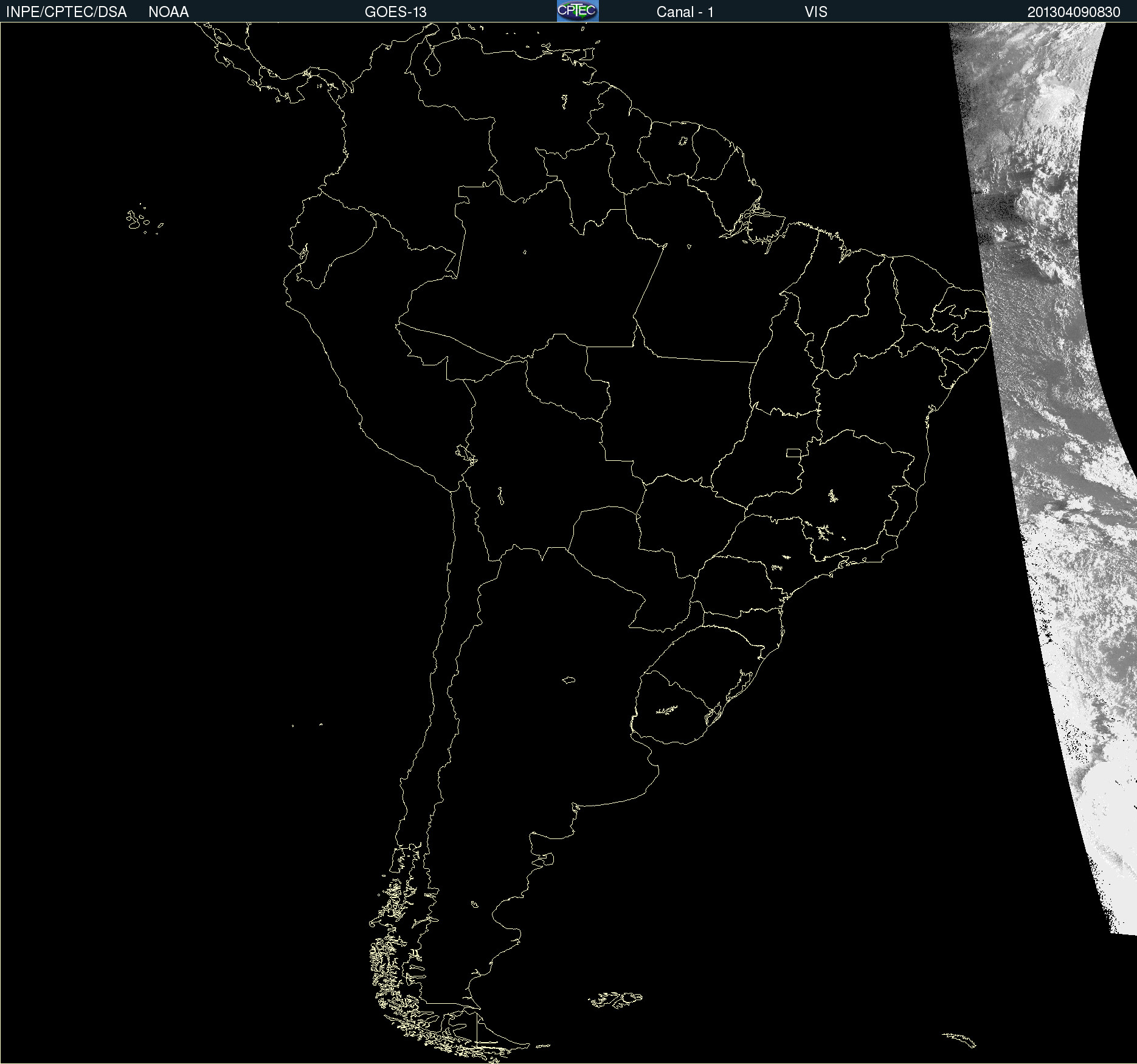The image size is (1137, 1064).
Task: Click the visible cloud swath imagery
Action: [x=1046, y=426]
